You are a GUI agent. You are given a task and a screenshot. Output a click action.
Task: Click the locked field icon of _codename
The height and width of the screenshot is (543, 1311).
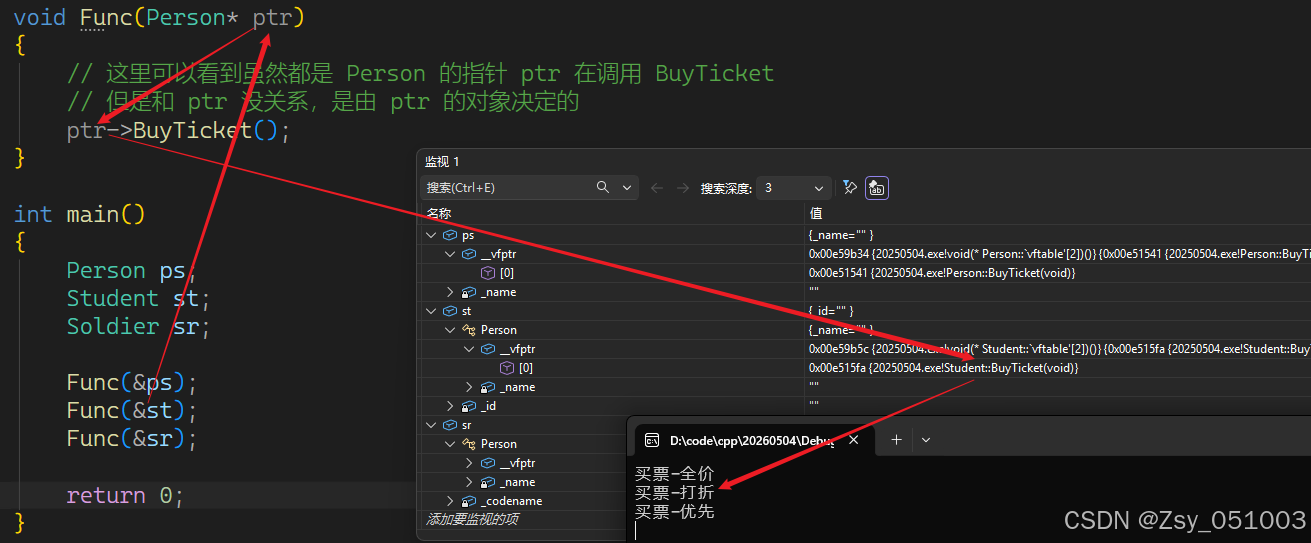(x=469, y=501)
